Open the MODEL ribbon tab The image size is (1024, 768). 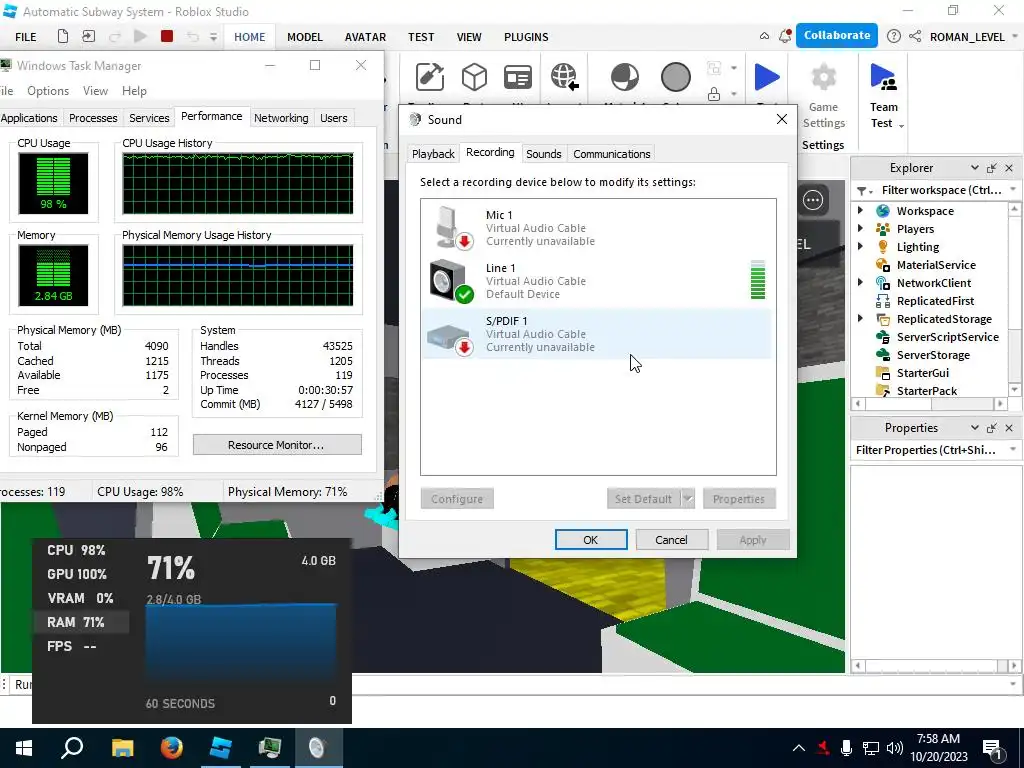coord(305,37)
